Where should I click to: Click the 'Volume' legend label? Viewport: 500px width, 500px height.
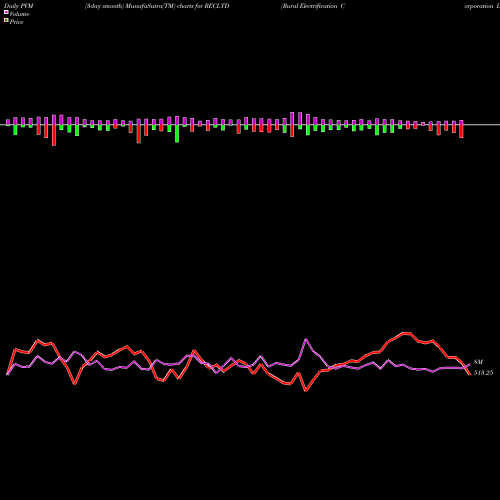pyautogui.click(x=19, y=14)
